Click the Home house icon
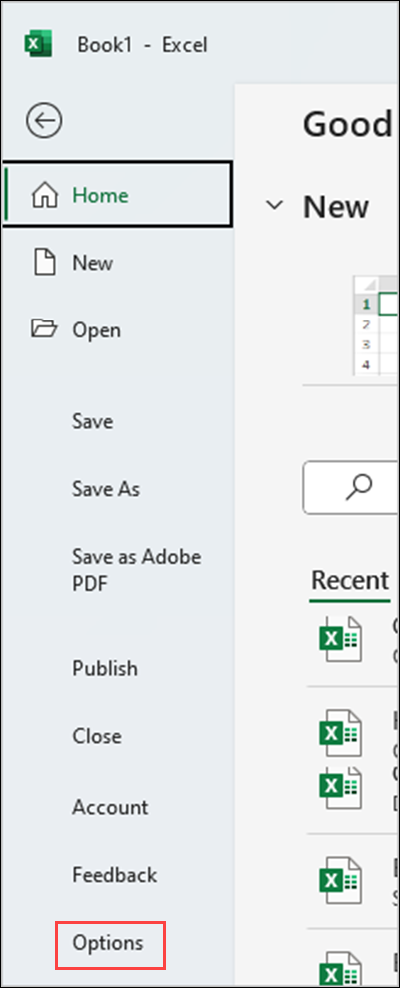This screenshot has width=400, height=988. [x=45, y=195]
